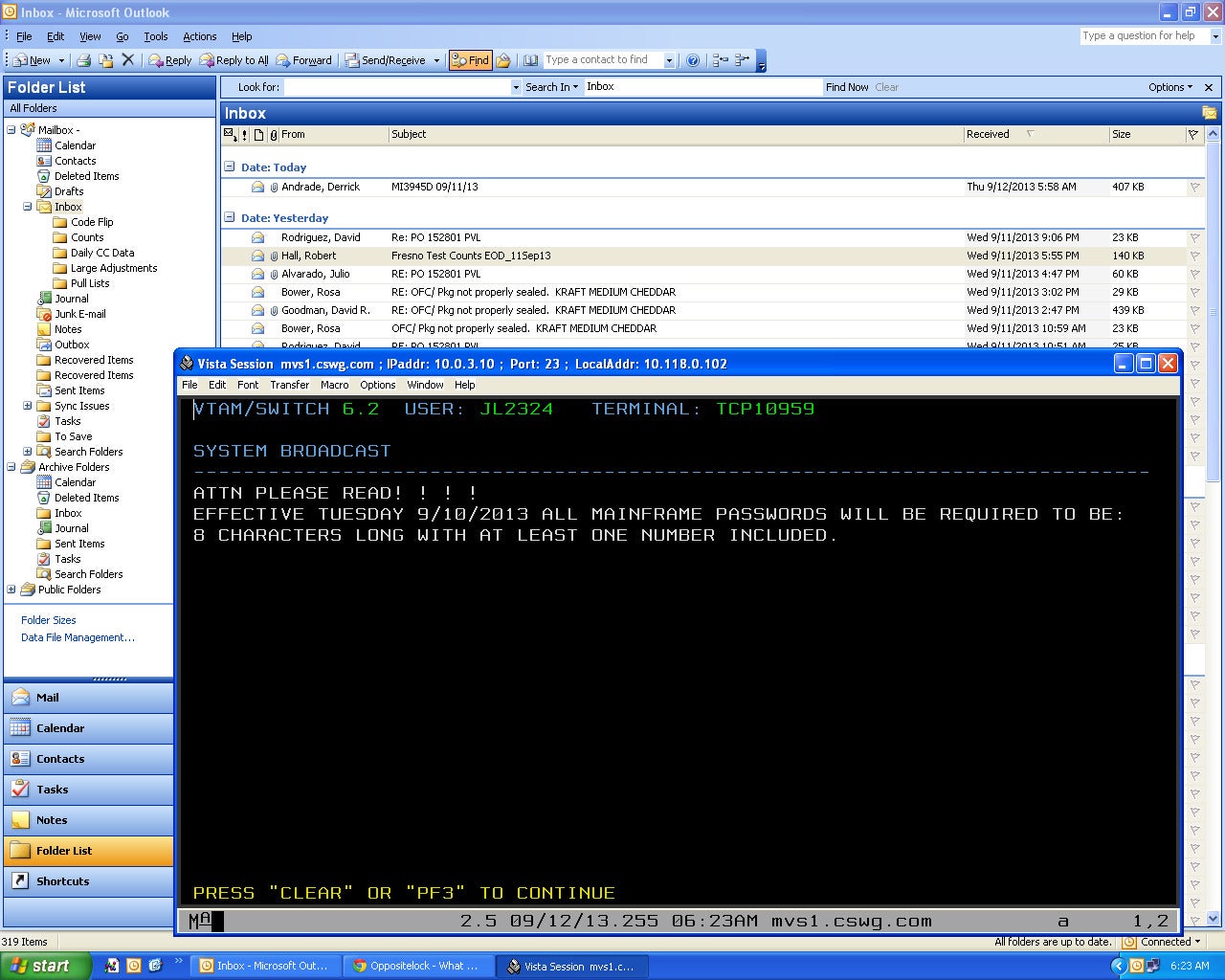This screenshot has height=980, width=1225.
Task: Click the Reply toolbar button
Action: [170, 60]
